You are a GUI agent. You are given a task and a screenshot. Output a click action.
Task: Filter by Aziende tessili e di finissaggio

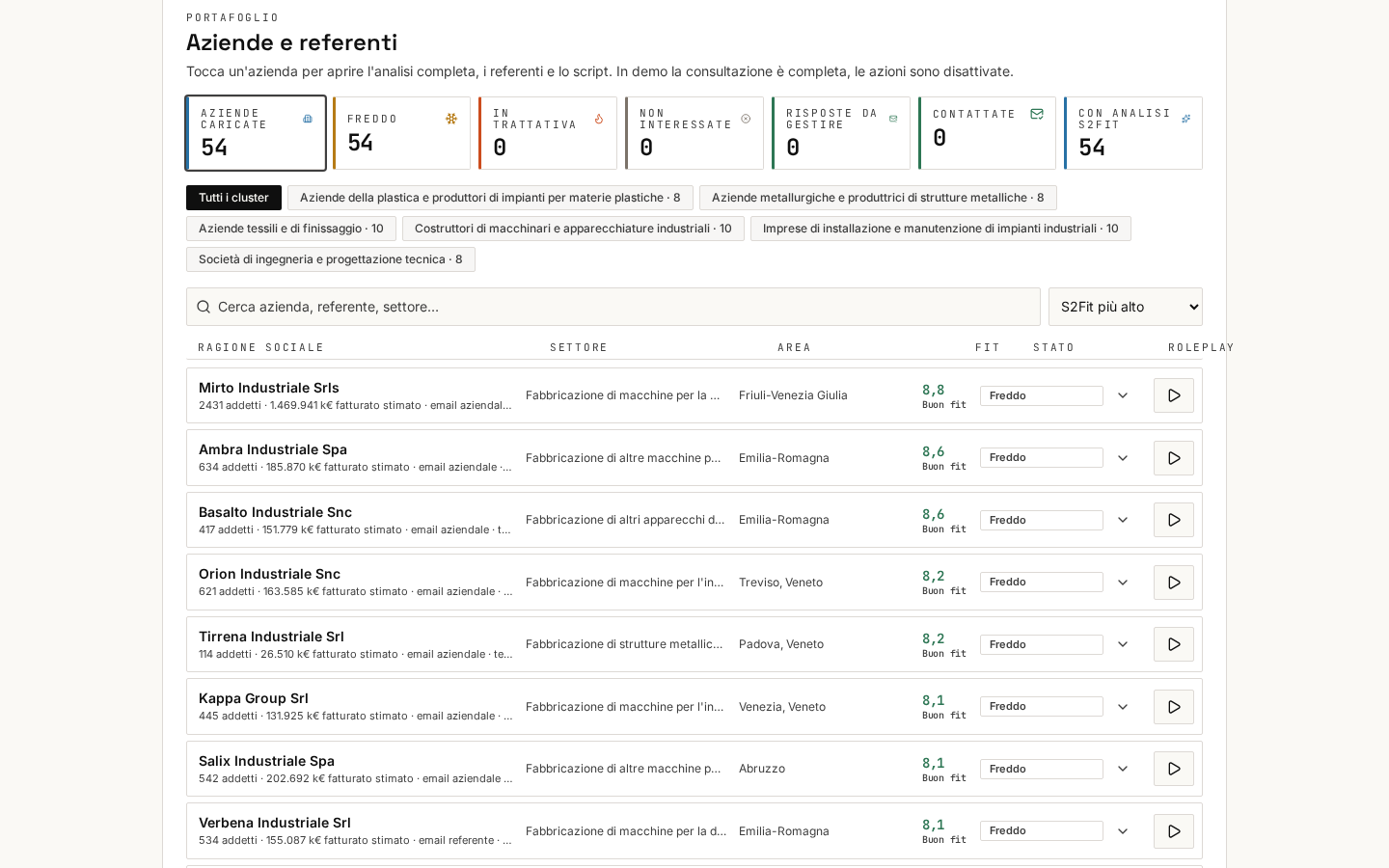291,229
